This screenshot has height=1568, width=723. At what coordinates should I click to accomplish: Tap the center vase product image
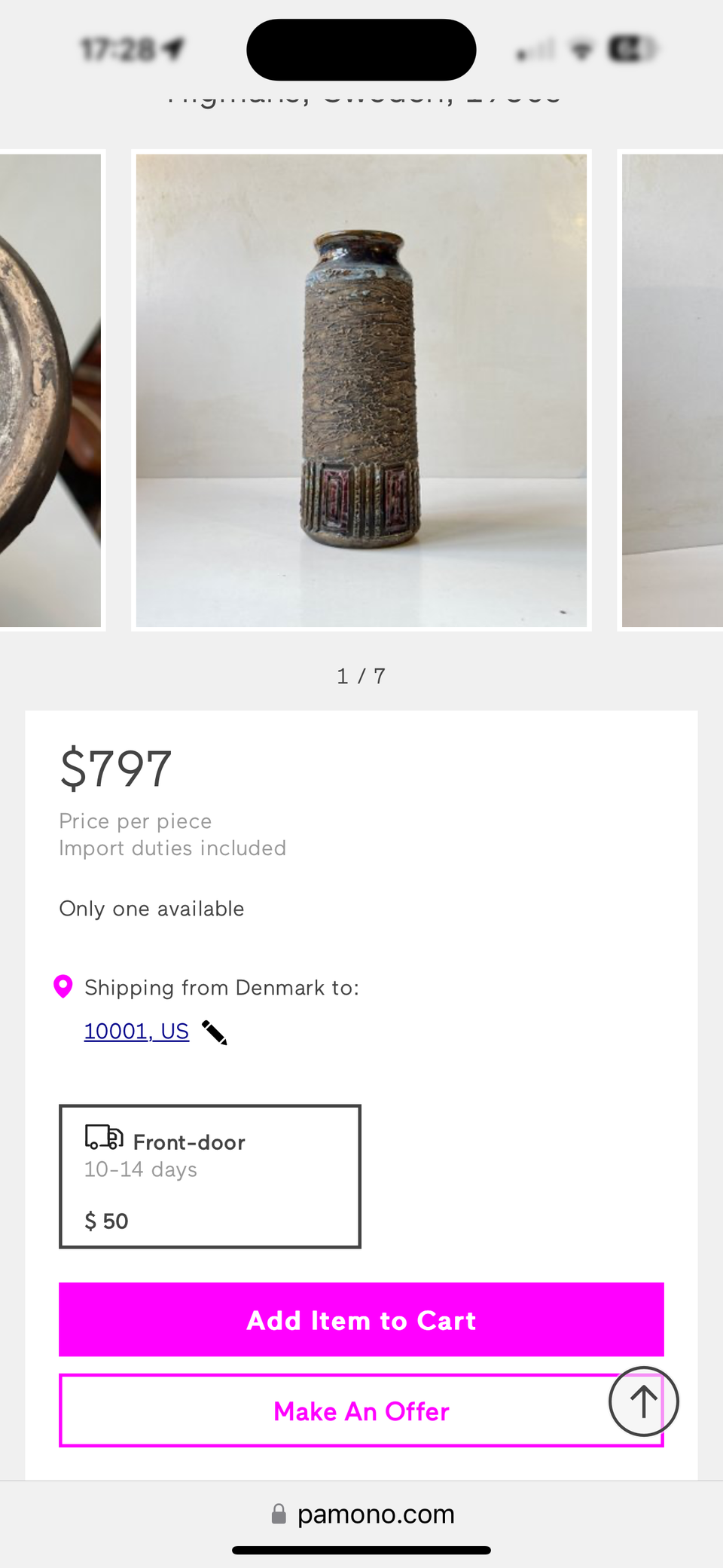(361, 390)
